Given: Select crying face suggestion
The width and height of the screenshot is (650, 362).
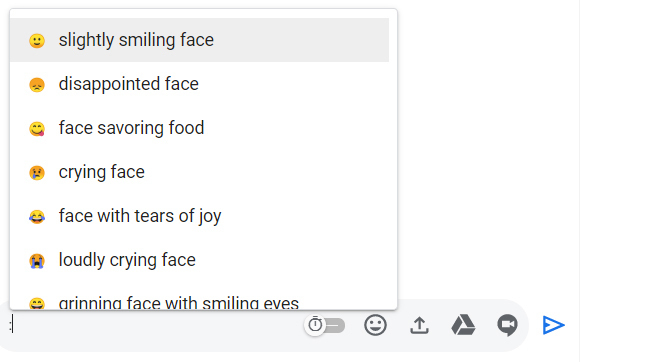Looking at the screenshot, I should click(x=199, y=172).
